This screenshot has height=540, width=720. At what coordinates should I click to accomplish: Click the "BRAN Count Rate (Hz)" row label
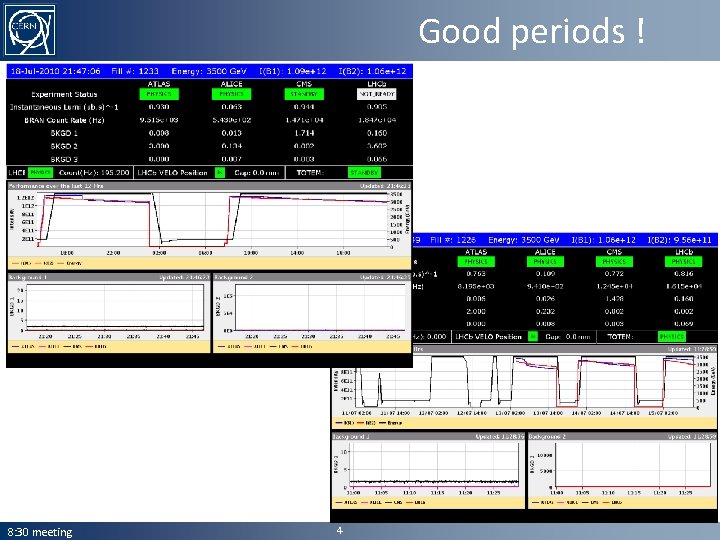[x=64, y=120]
